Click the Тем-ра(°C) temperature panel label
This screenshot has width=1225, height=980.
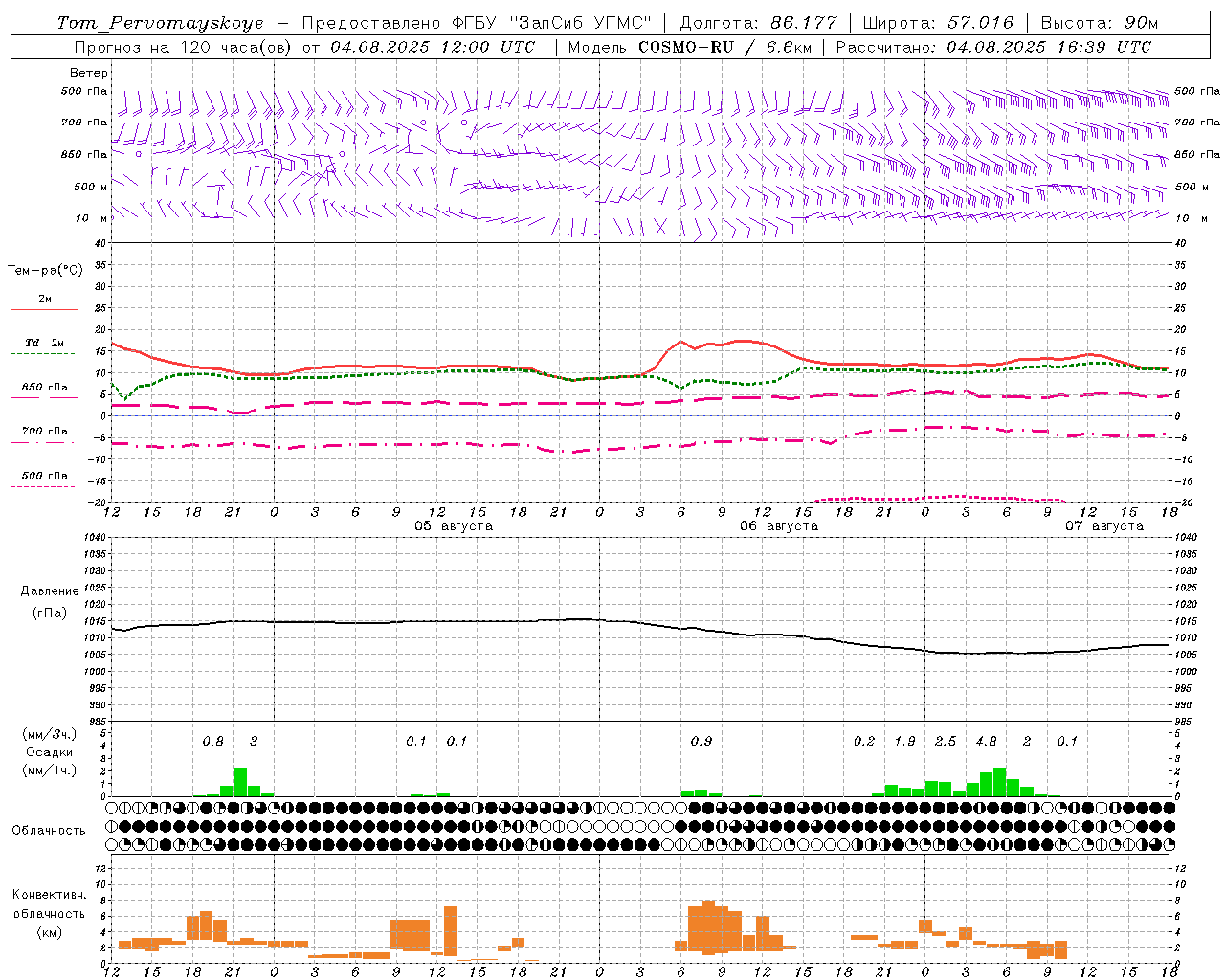click(45, 271)
